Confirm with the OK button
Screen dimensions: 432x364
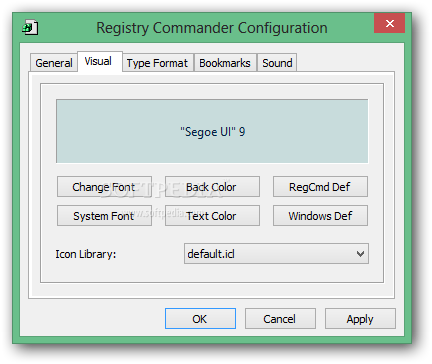tap(200, 319)
